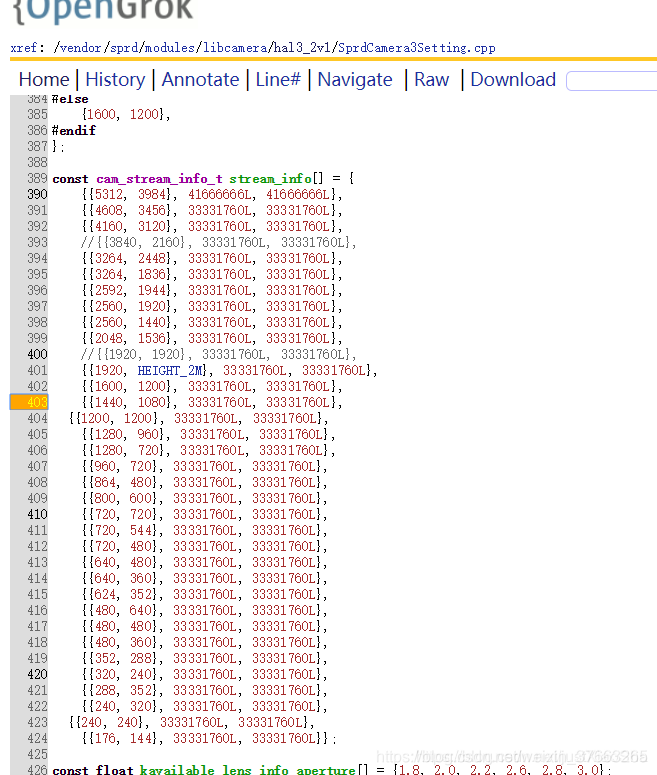Click the {1280, 720} entry text
Image resolution: width=657 pixels, height=775 pixels.
(x=127, y=450)
